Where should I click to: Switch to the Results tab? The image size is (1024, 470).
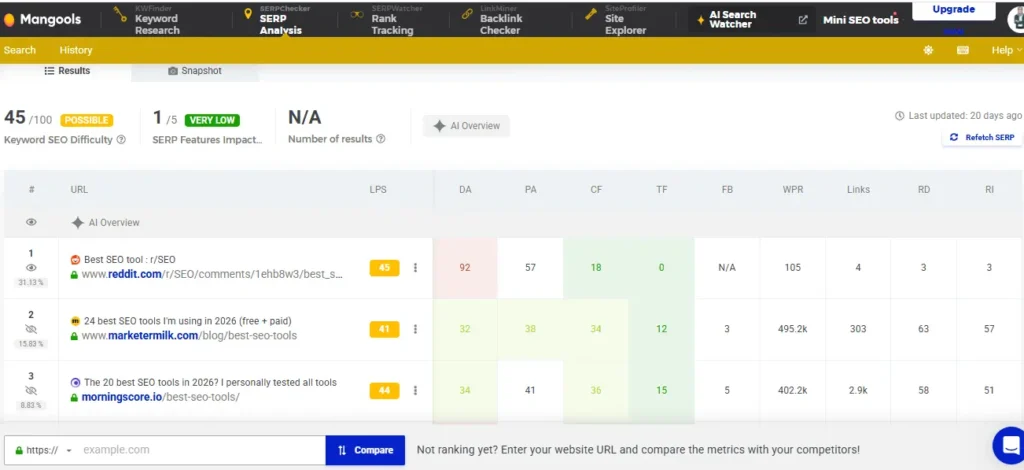67,70
